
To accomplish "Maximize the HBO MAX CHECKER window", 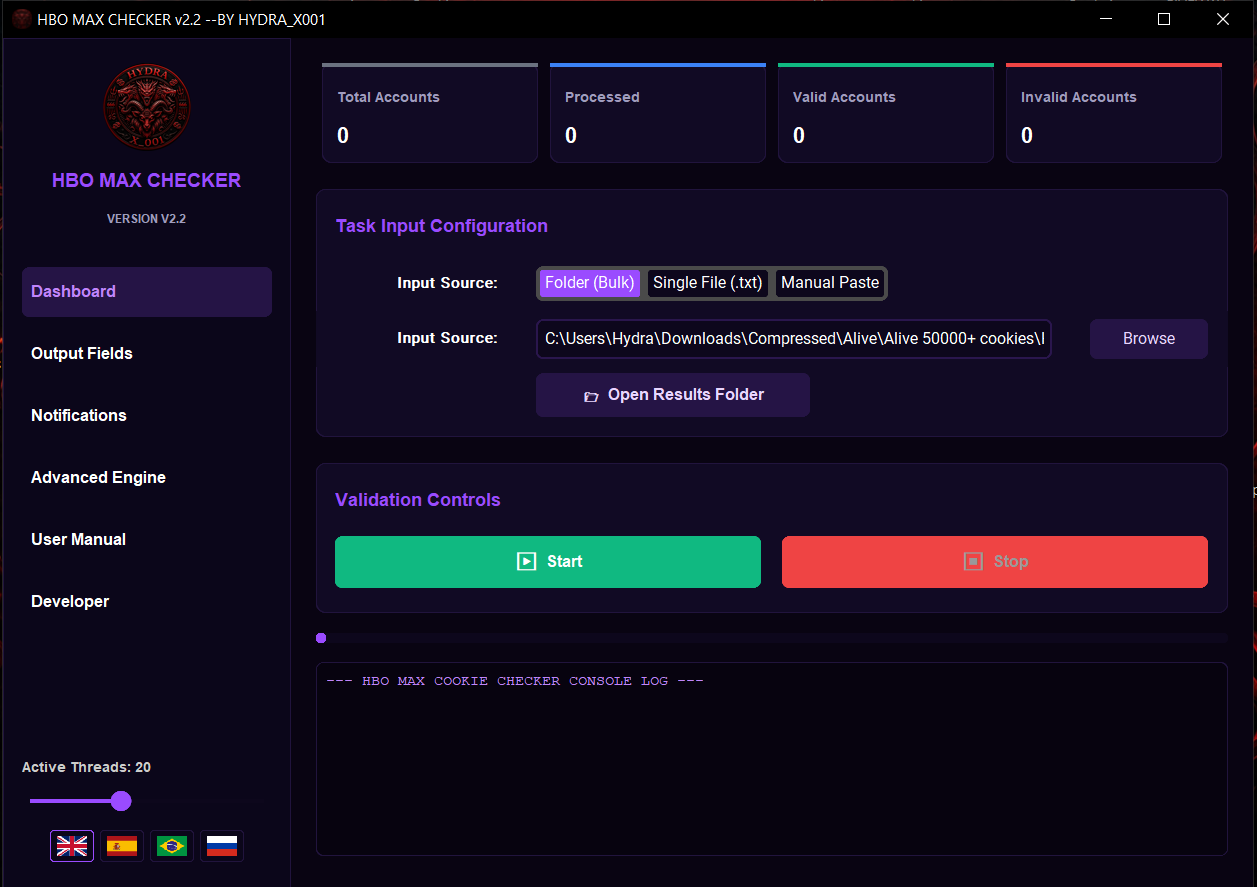I will click(1164, 19).
